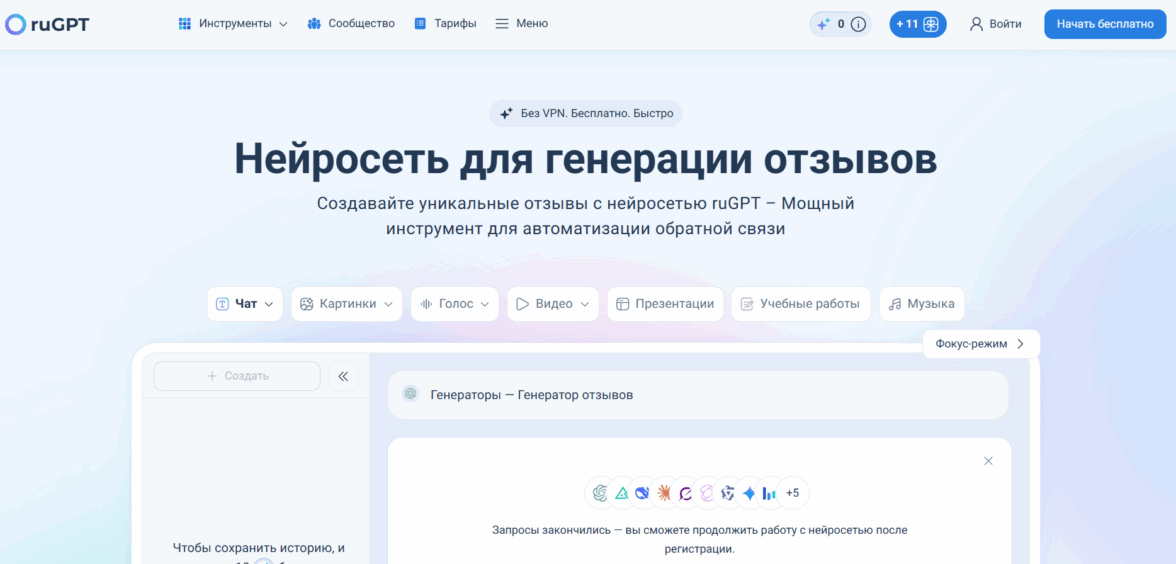
Task: Open the hamburger Меню
Action: tap(521, 24)
